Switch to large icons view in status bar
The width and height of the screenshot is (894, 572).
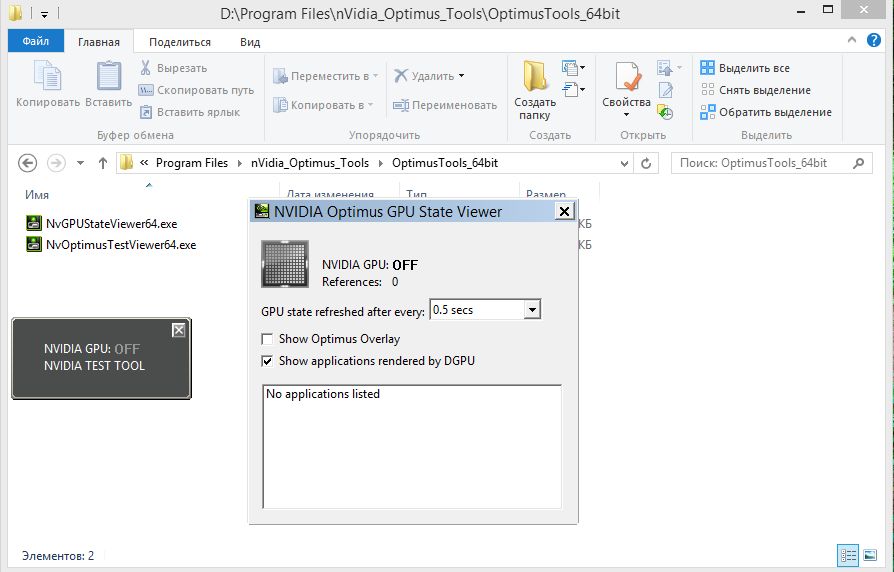tap(870, 555)
